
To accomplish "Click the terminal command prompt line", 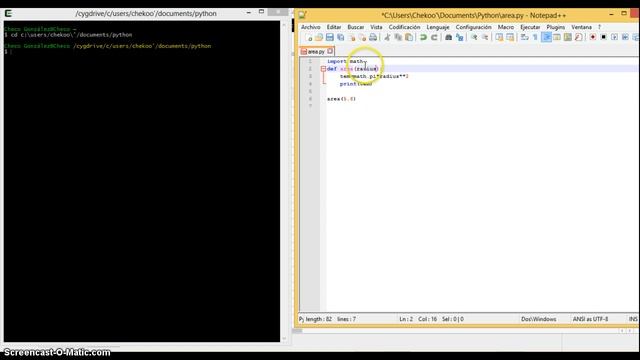I will click(x=8, y=52).
